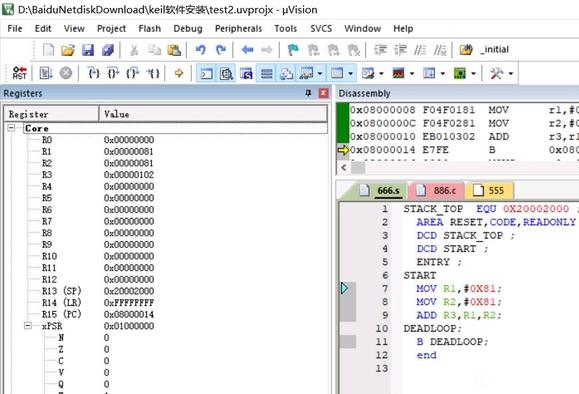
Task: Pin the Registers panel
Action: pos(308,93)
